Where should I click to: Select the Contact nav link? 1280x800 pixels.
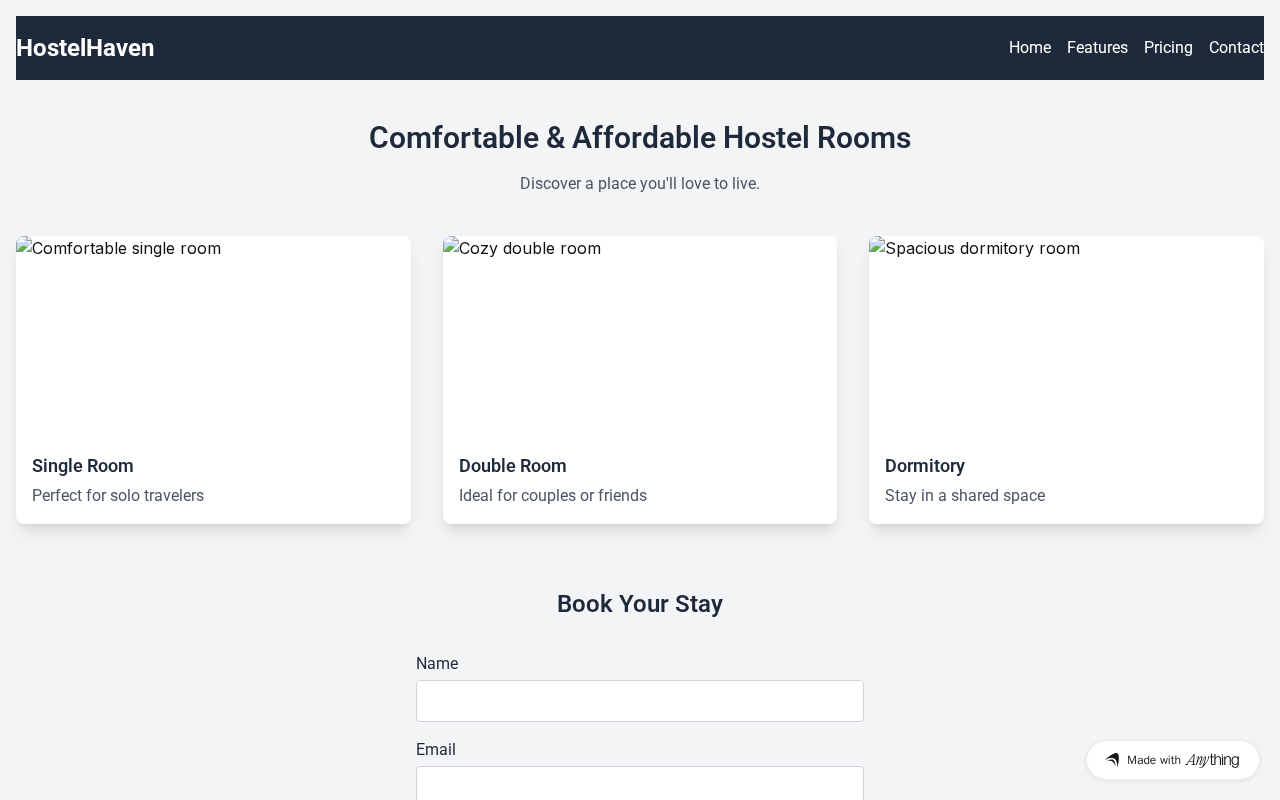(x=1236, y=48)
